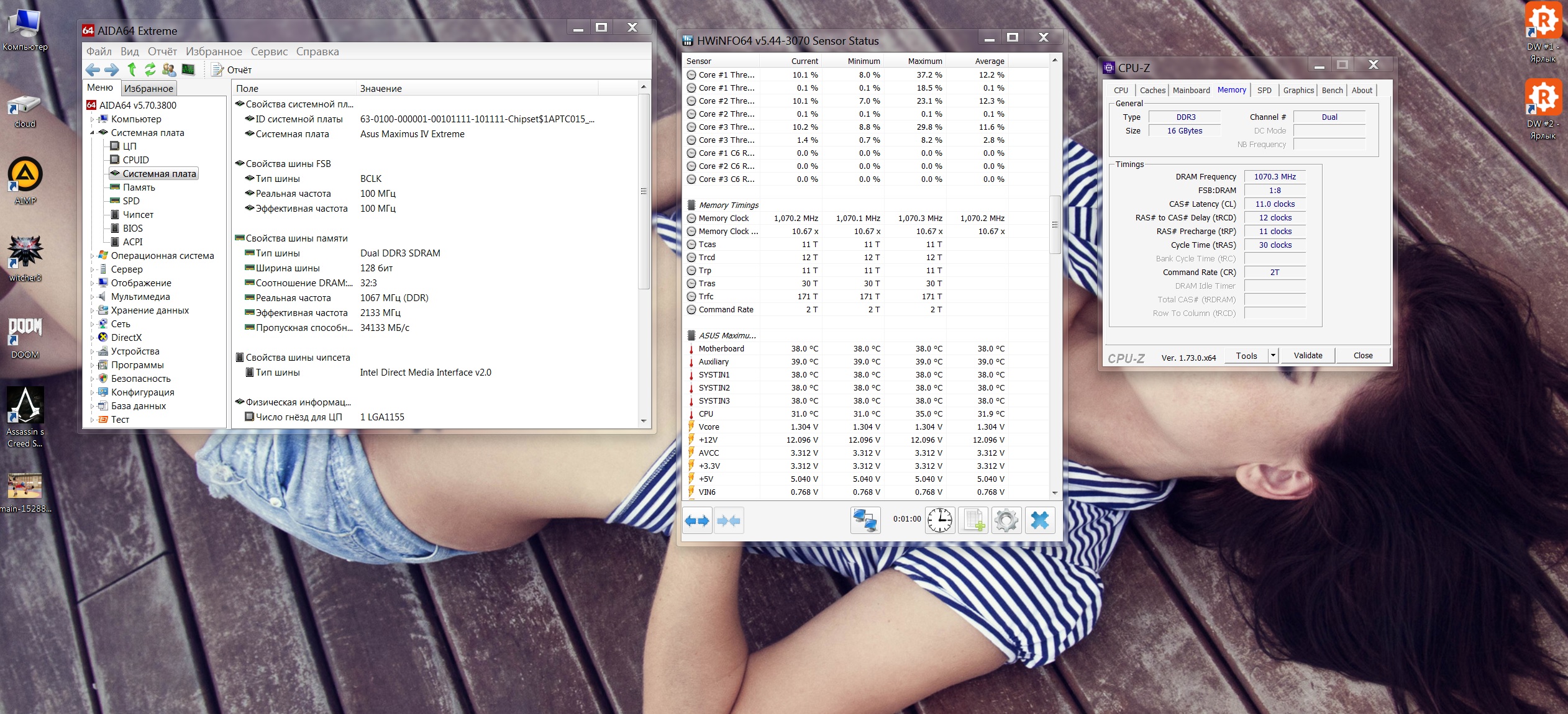Open the AIDA64 system monitor screen icon
The height and width of the screenshot is (714, 1568).
coord(188,70)
